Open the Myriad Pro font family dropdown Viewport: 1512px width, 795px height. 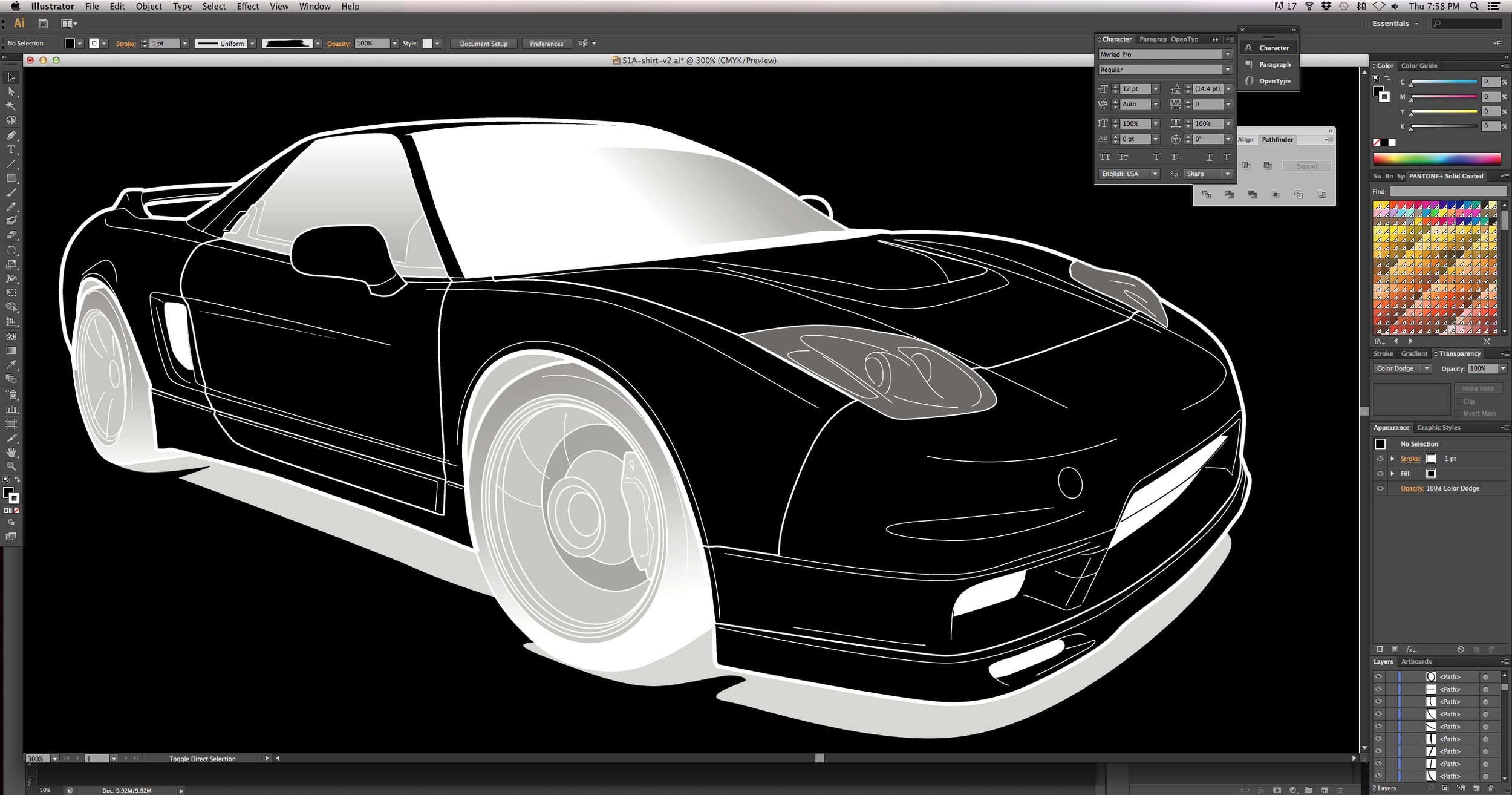point(1228,54)
